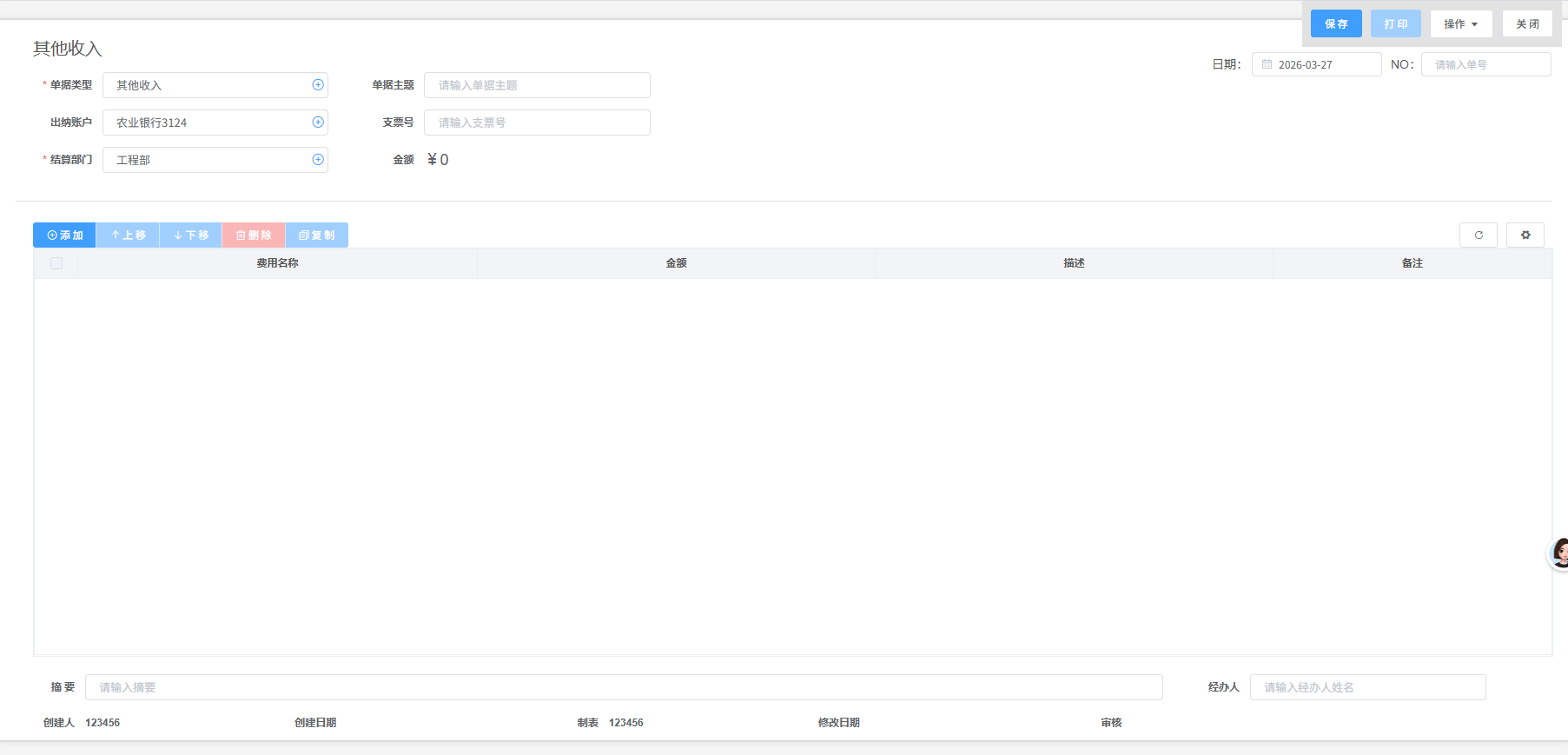
Task: Click the 关闭 button
Action: pos(1527,24)
